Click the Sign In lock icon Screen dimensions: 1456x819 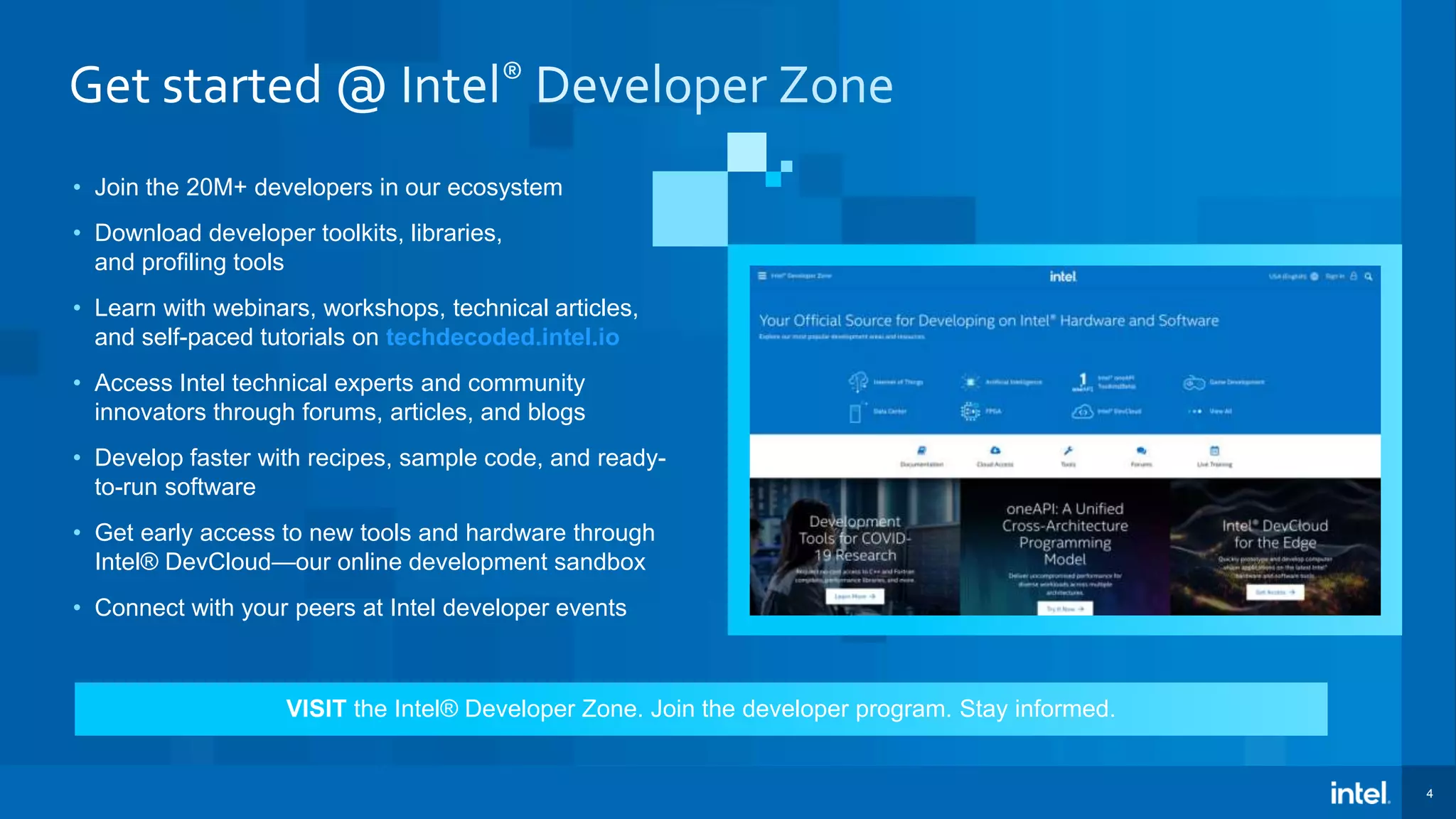(1354, 277)
